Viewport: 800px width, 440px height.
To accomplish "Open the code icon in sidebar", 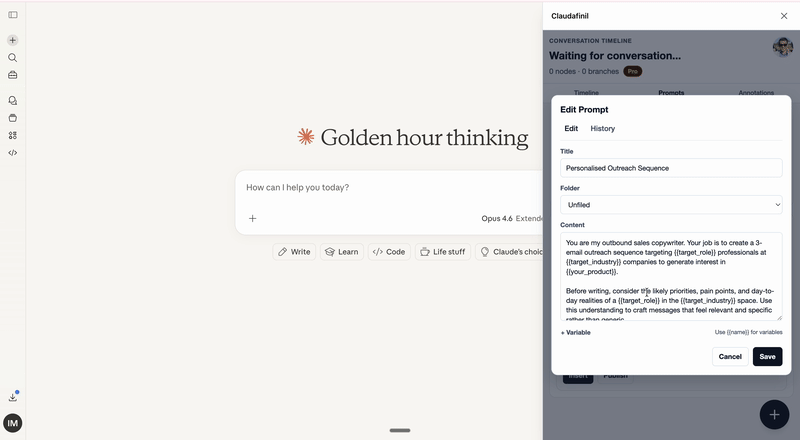I will pos(13,153).
